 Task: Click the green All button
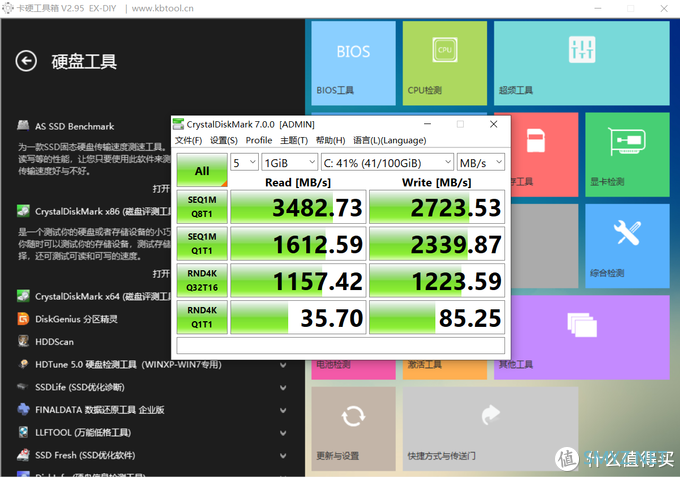202,171
